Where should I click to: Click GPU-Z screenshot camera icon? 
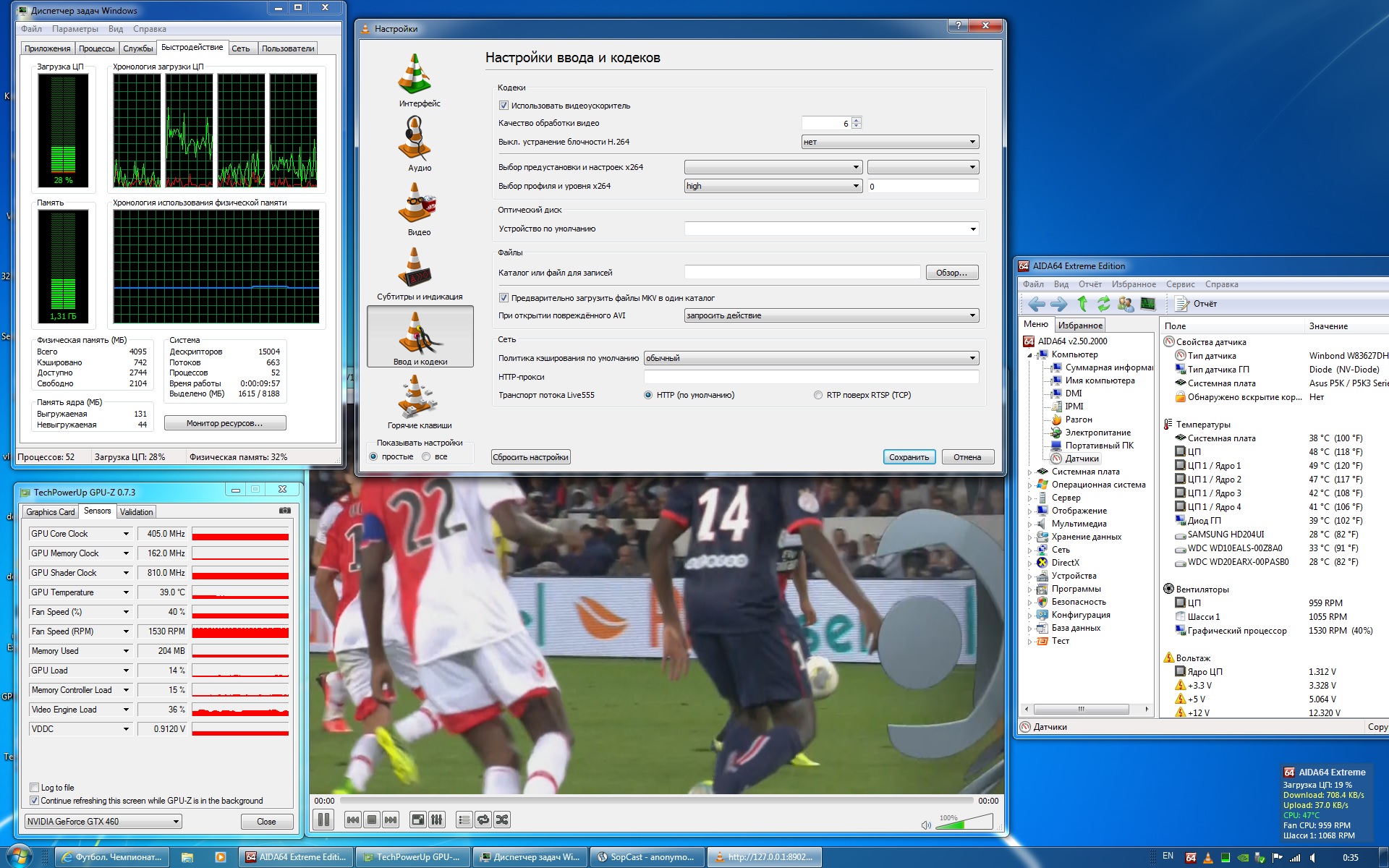(x=284, y=511)
